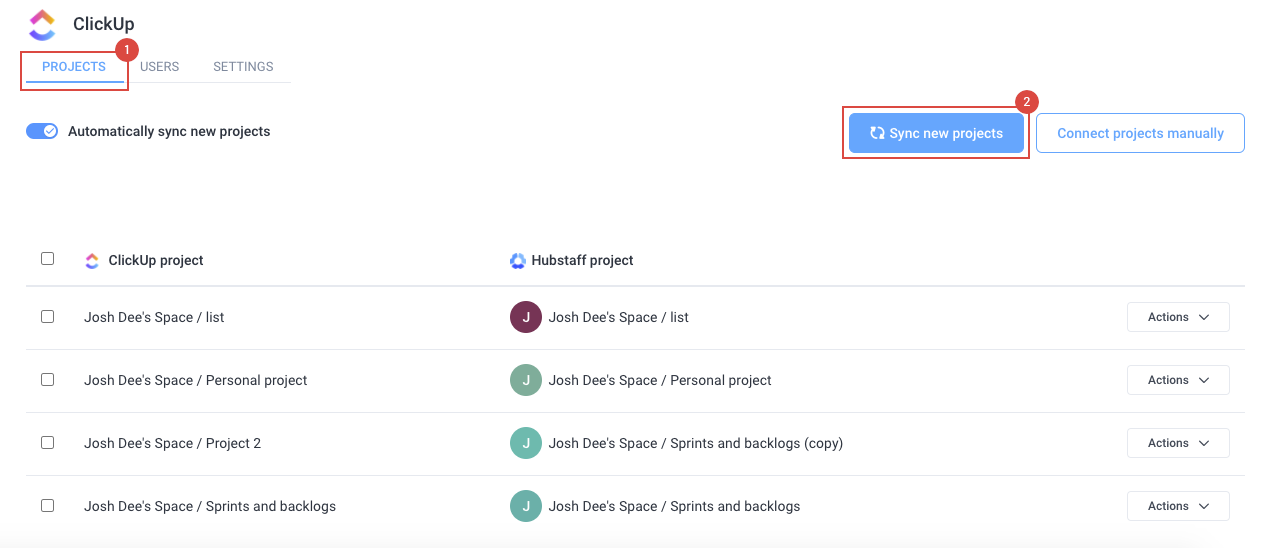Open Actions dropdown for Project 2 row
This screenshot has height=548, width=1267.
tap(1178, 443)
